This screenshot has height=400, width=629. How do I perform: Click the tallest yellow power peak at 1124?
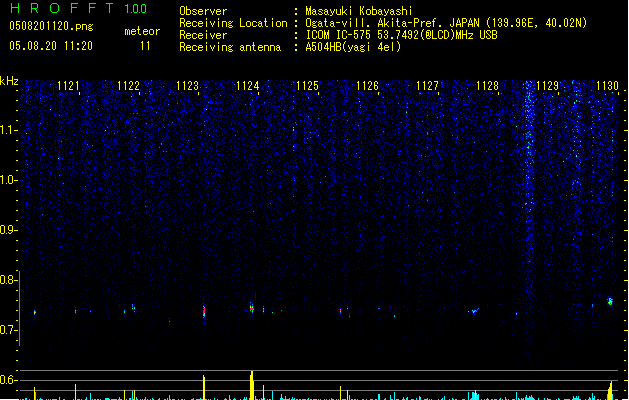tap(252, 385)
